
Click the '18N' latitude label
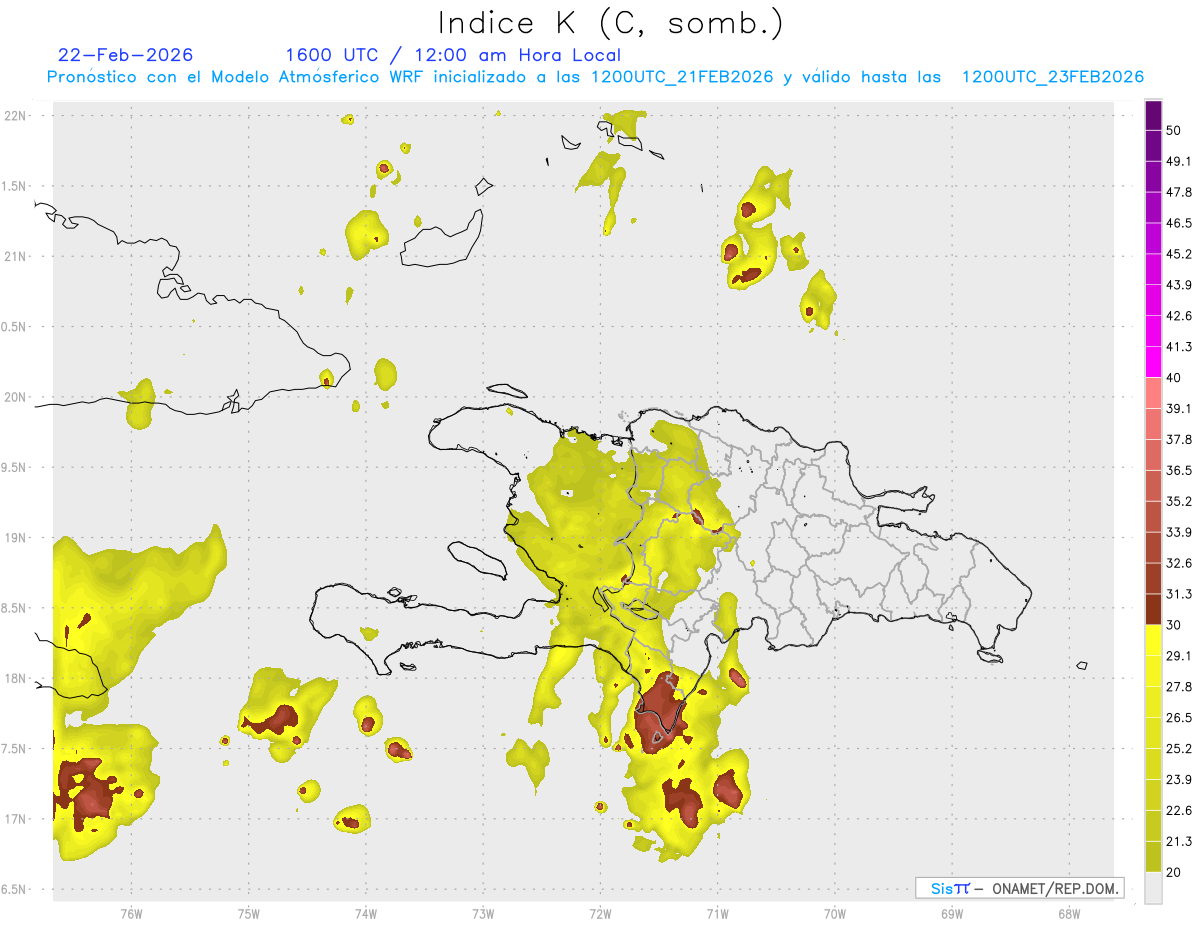tap(16, 678)
